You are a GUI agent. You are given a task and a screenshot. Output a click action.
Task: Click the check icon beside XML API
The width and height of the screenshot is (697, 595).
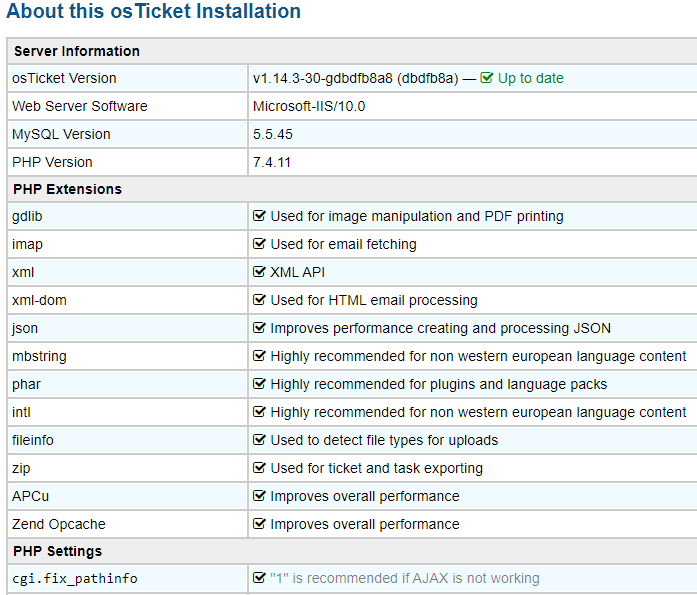coord(259,272)
